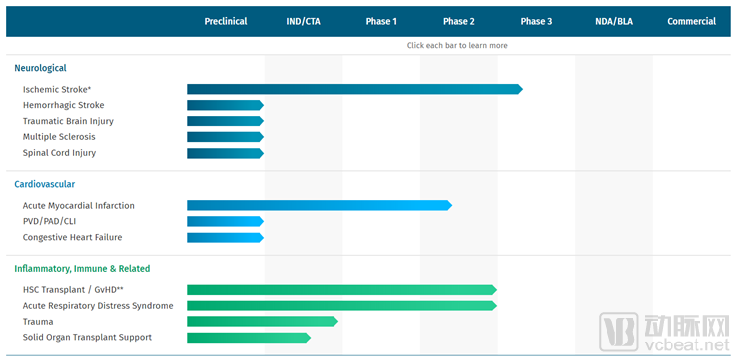Open the Congestive Heart Failure bar
This screenshot has width=743, height=363.
click(226, 237)
